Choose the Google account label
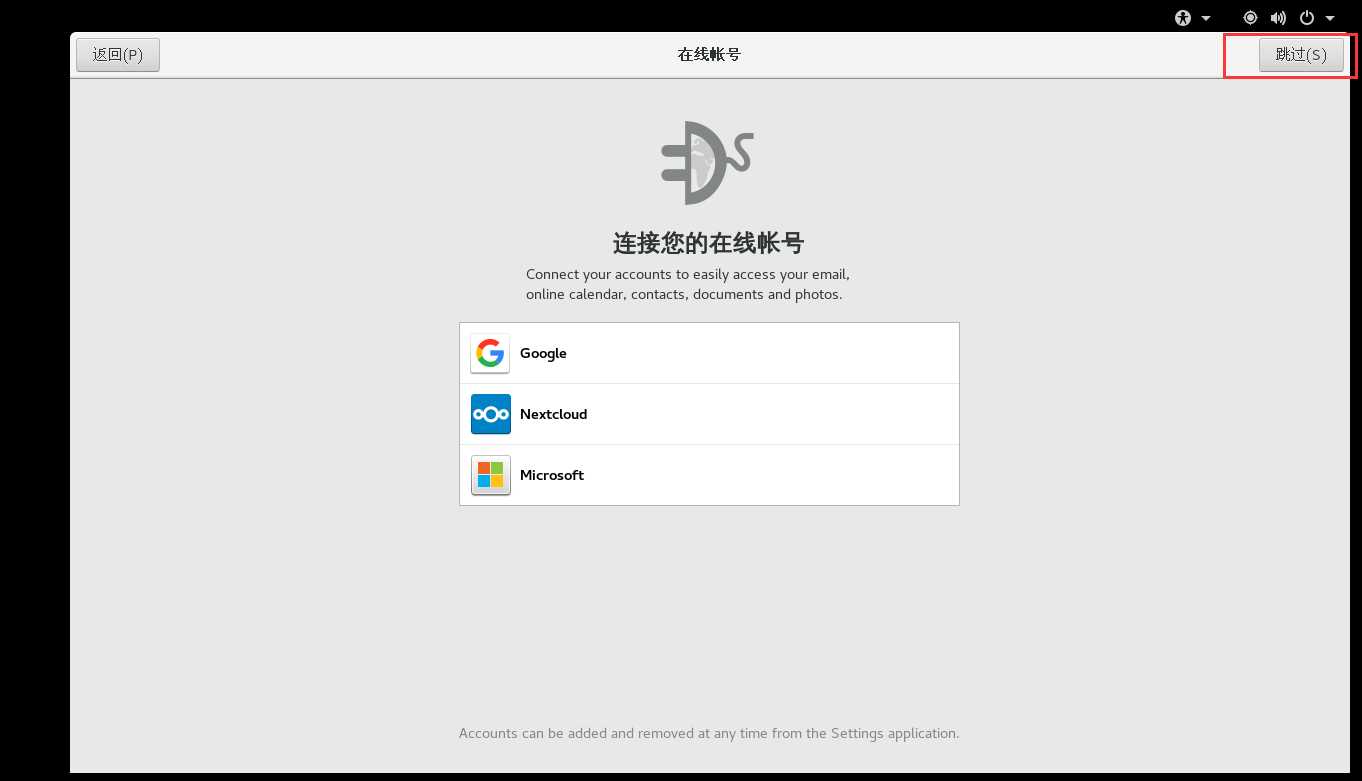This screenshot has width=1362, height=781. coord(543,353)
